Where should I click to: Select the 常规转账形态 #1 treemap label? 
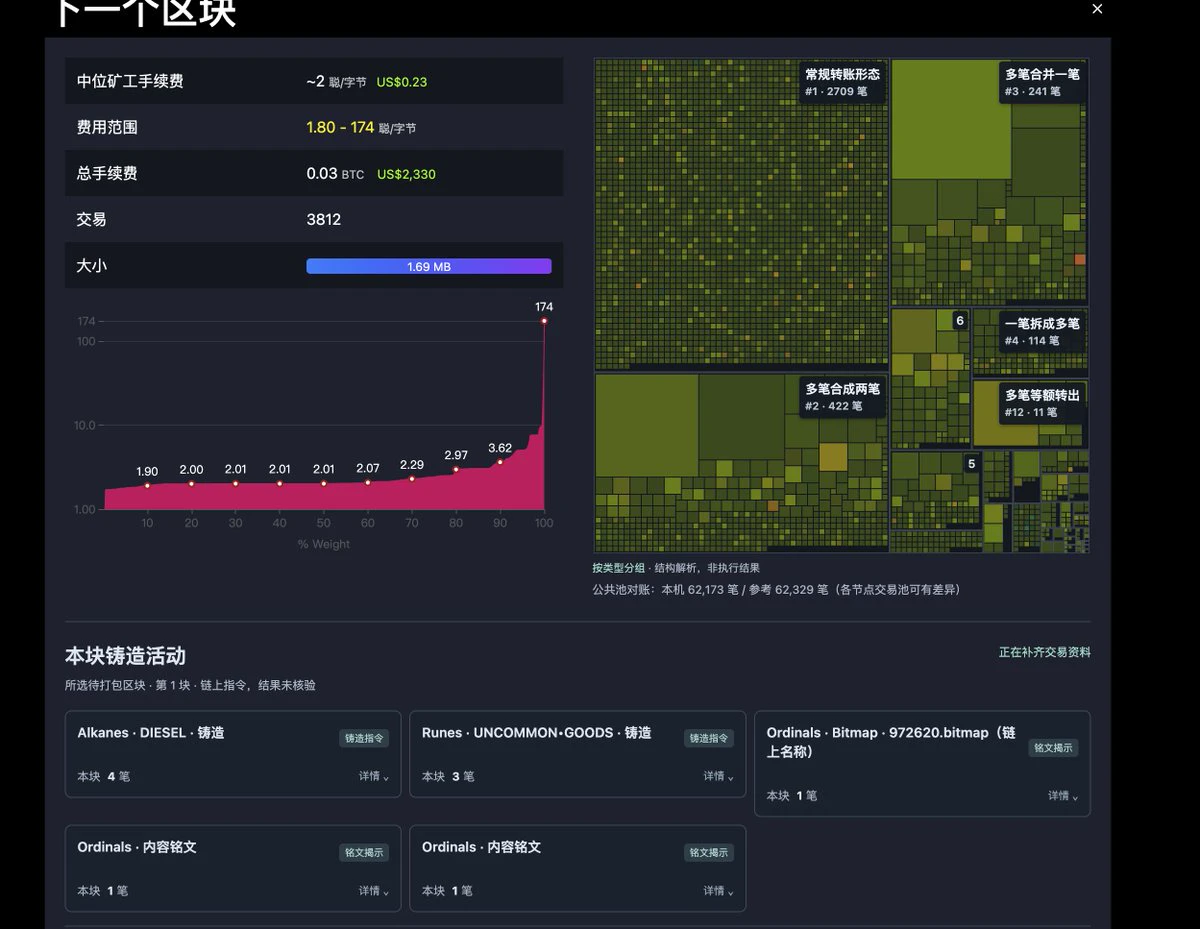(843, 82)
